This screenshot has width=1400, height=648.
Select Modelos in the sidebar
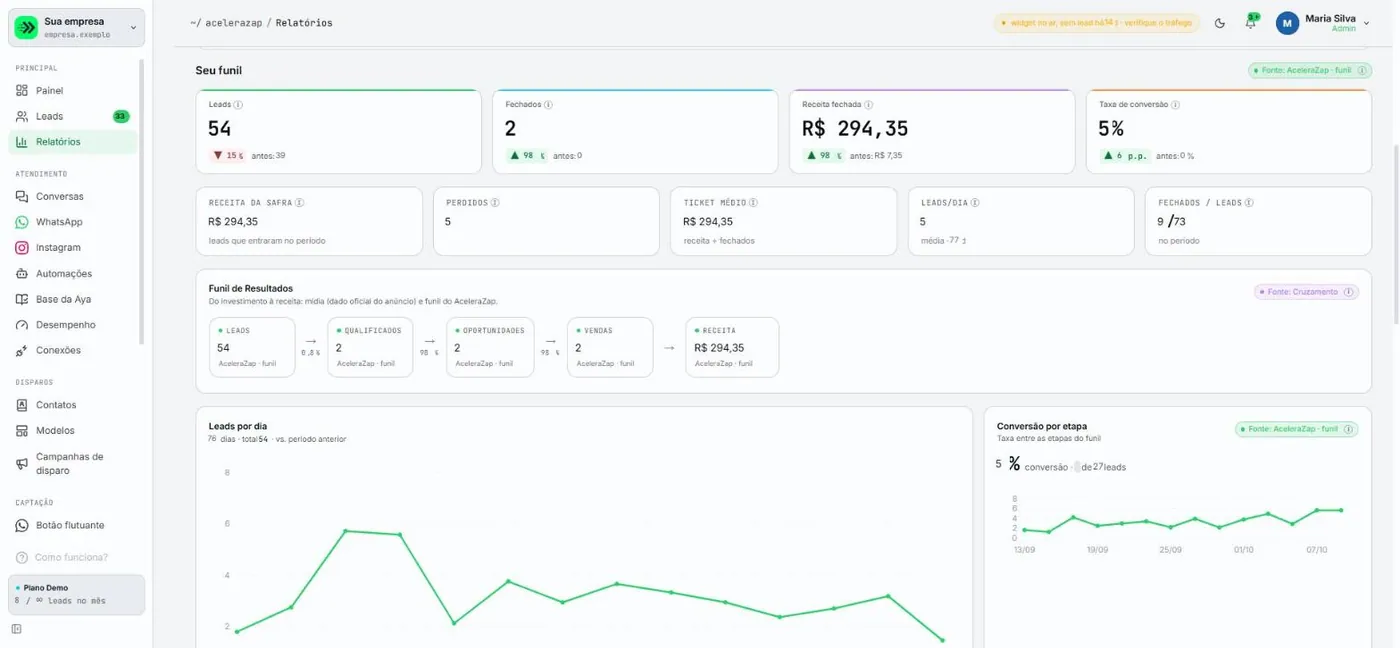[x=73, y=431]
